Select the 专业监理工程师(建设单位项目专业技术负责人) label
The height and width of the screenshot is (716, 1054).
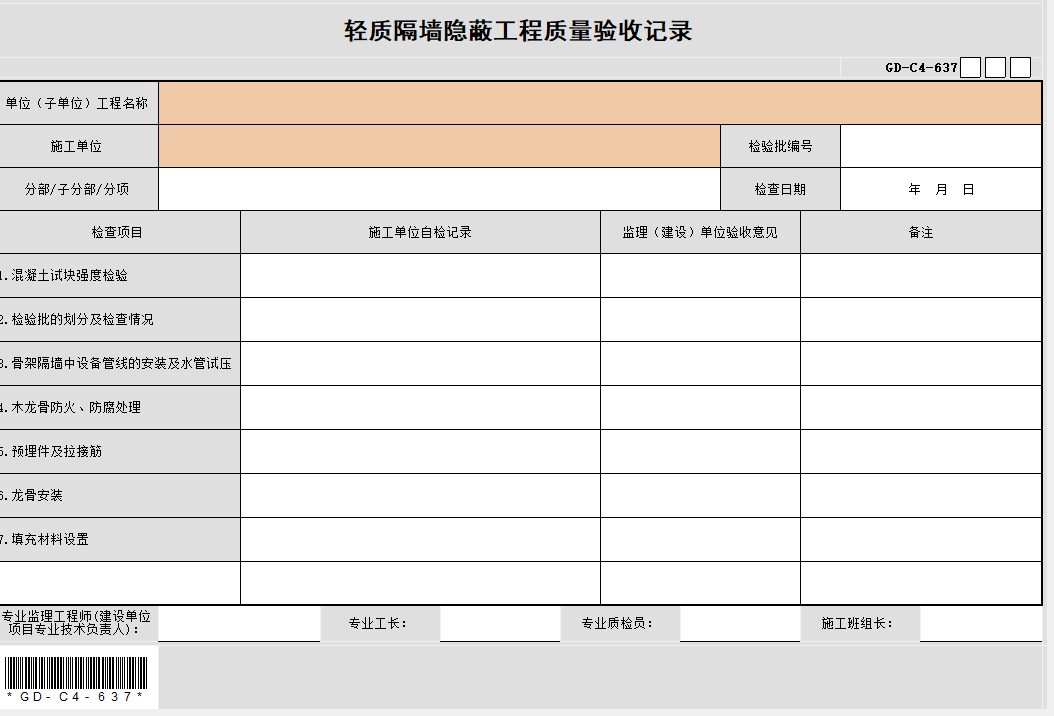pos(76,623)
